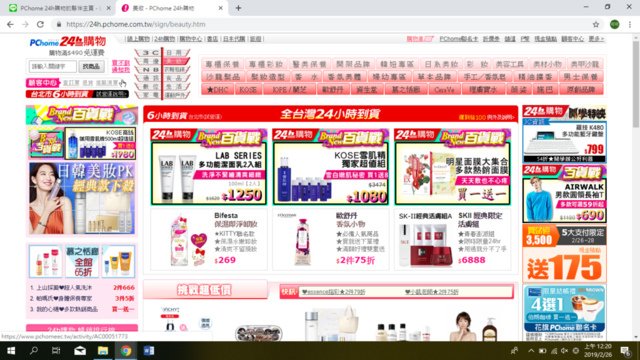
Task: Open the ★DHC brand button
Action: [x=218, y=89]
